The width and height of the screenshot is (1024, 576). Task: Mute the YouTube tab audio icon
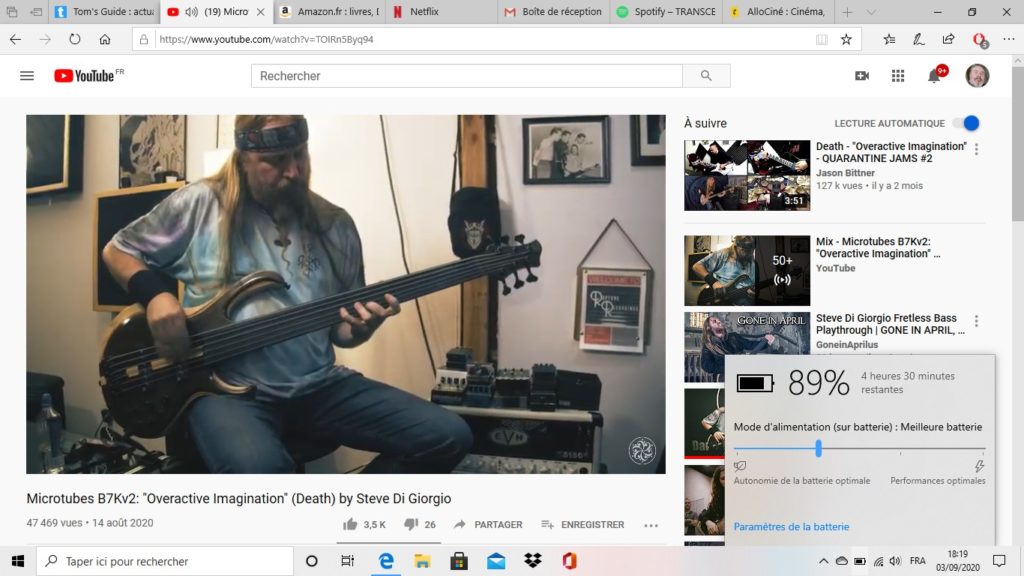191,12
